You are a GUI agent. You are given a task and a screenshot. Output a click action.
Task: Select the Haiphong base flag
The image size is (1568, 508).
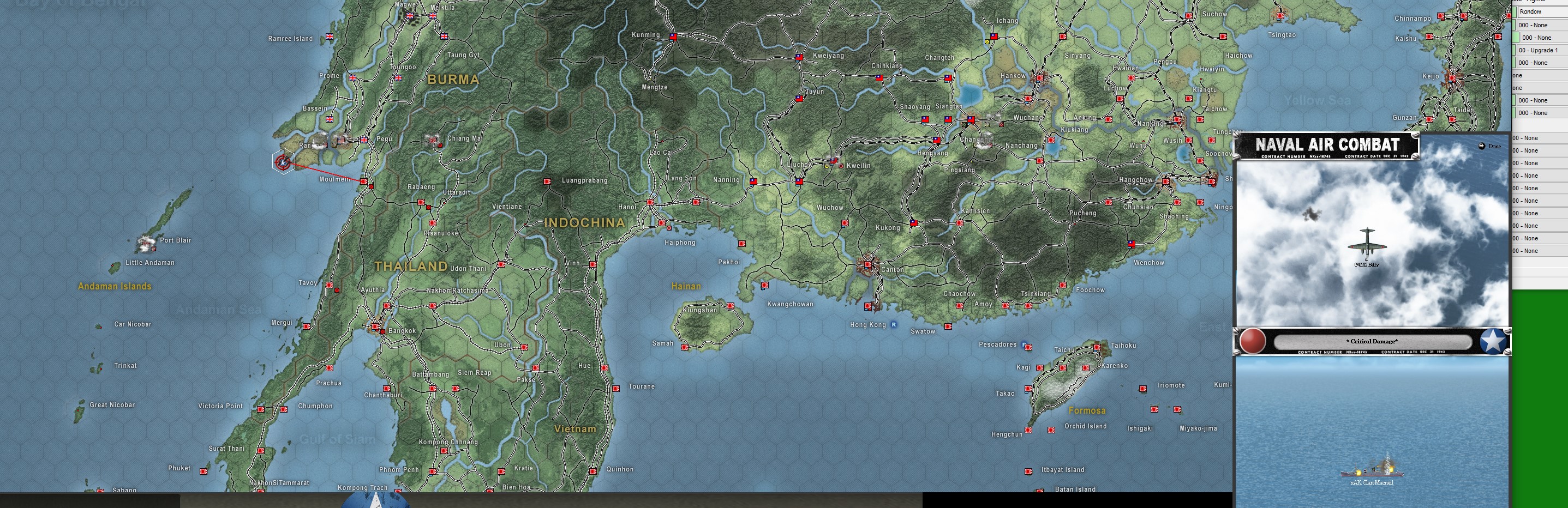662,223
